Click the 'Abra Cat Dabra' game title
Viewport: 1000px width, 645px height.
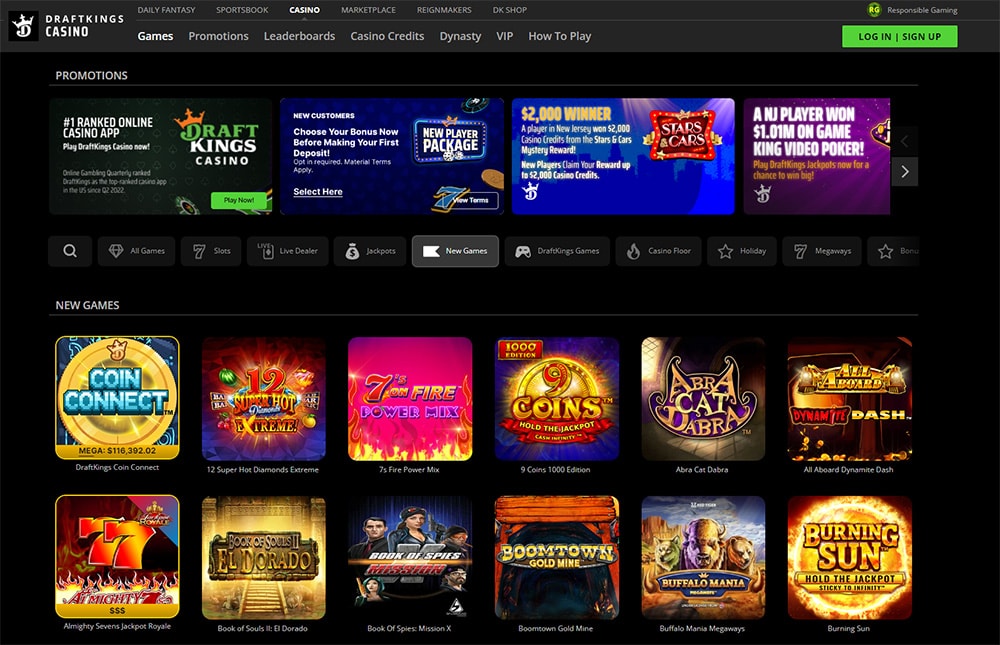702,470
